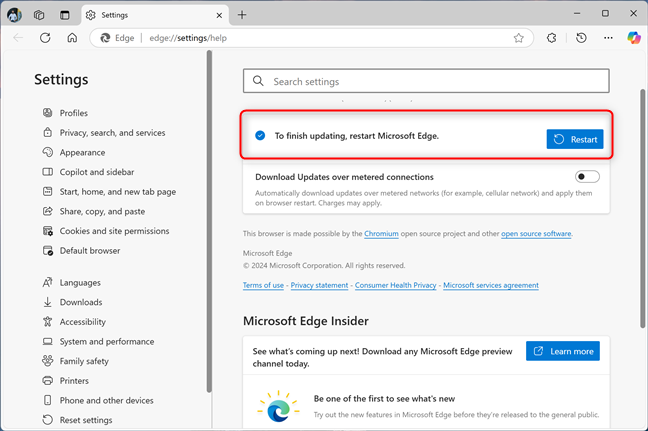Open the Microsoft services agreement link
This screenshot has height=431, width=648.
pyautogui.click(x=491, y=285)
